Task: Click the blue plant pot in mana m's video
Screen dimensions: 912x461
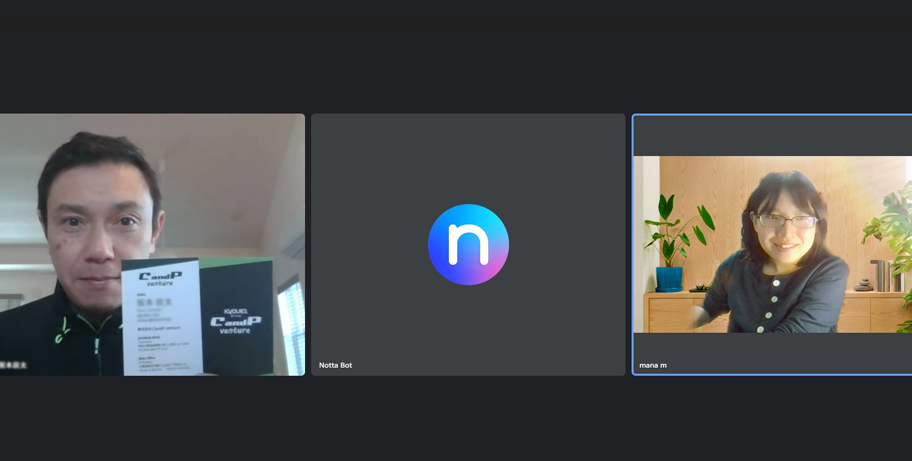Action: tap(669, 278)
